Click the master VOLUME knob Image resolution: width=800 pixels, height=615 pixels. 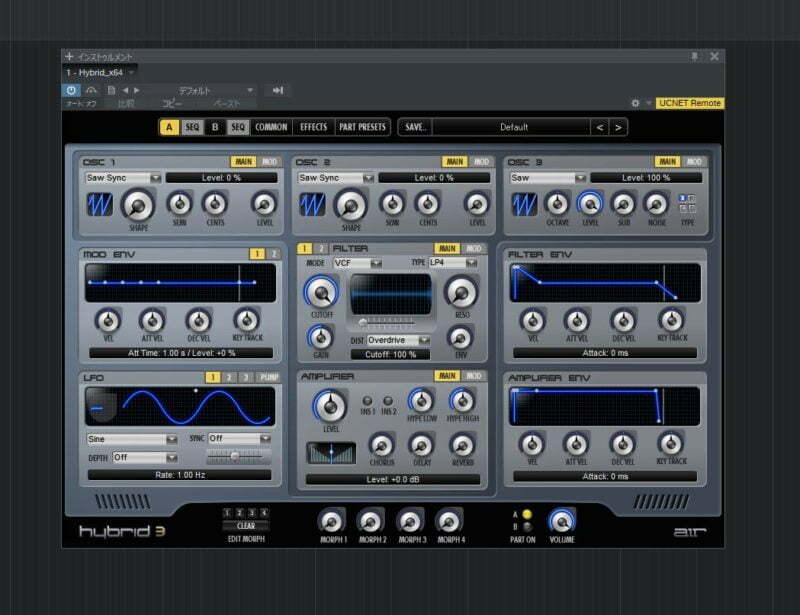pos(562,520)
